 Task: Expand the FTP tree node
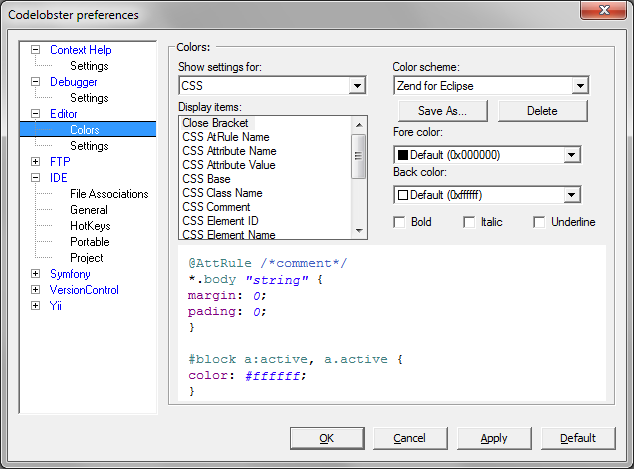pyautogui.click(x=36, y=162)
